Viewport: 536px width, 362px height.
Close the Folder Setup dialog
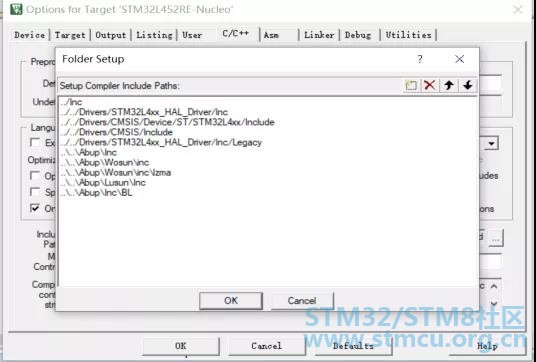(459, 59)
